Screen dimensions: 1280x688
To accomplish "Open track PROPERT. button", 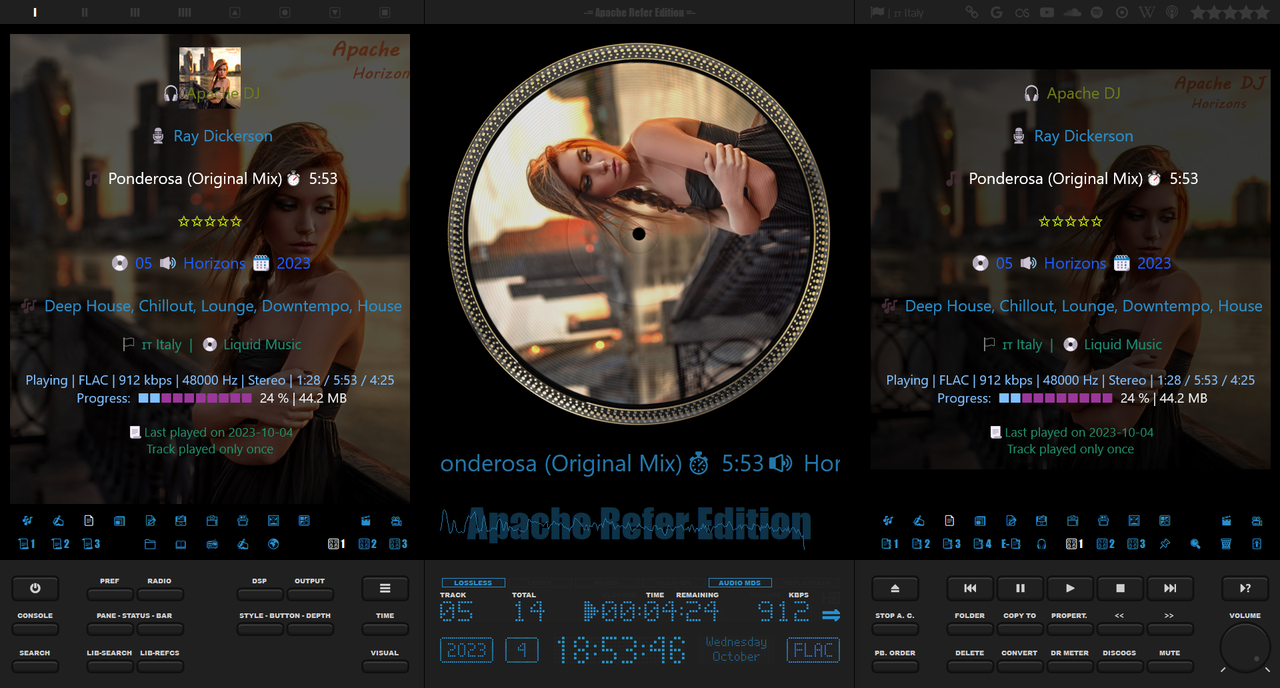I will point(1070,629).
